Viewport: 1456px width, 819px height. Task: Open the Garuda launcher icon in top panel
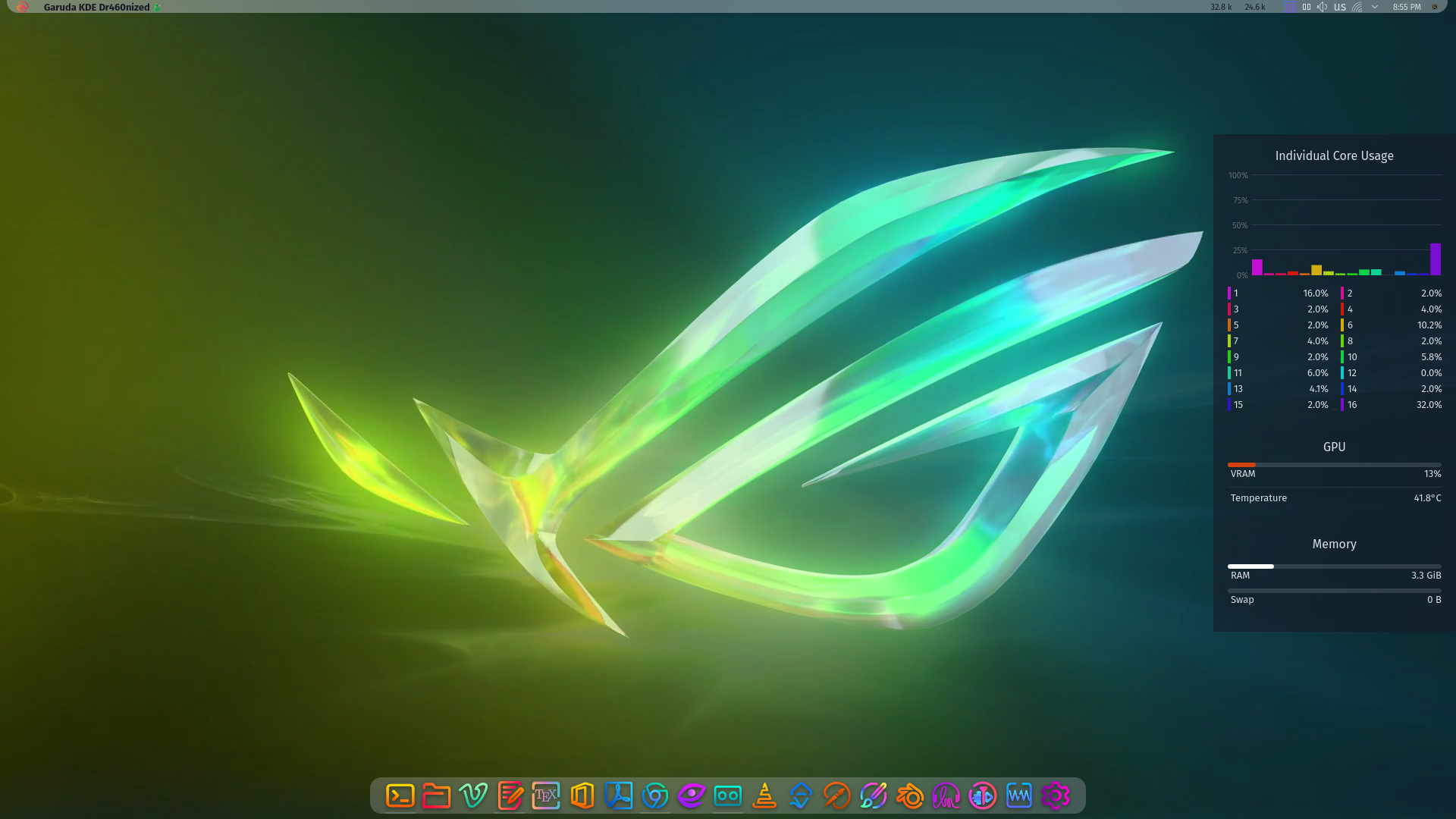(23, 7)
